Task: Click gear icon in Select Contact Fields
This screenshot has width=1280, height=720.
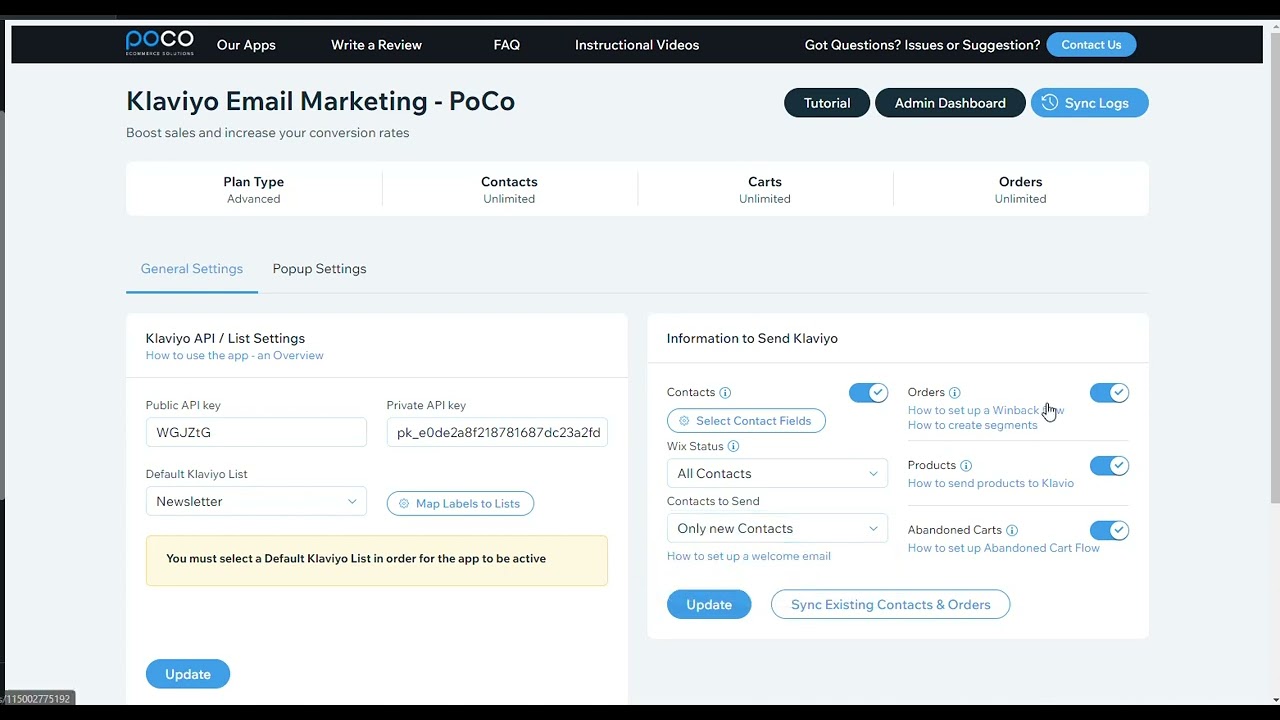Action: click(684, 421)
